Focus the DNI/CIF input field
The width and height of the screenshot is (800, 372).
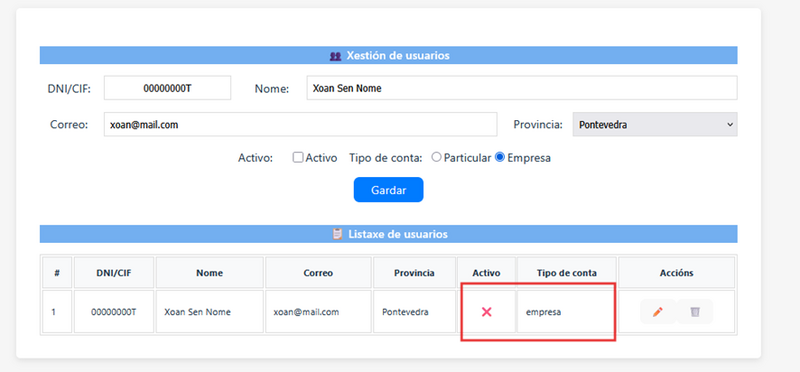(x=167, y=88)
